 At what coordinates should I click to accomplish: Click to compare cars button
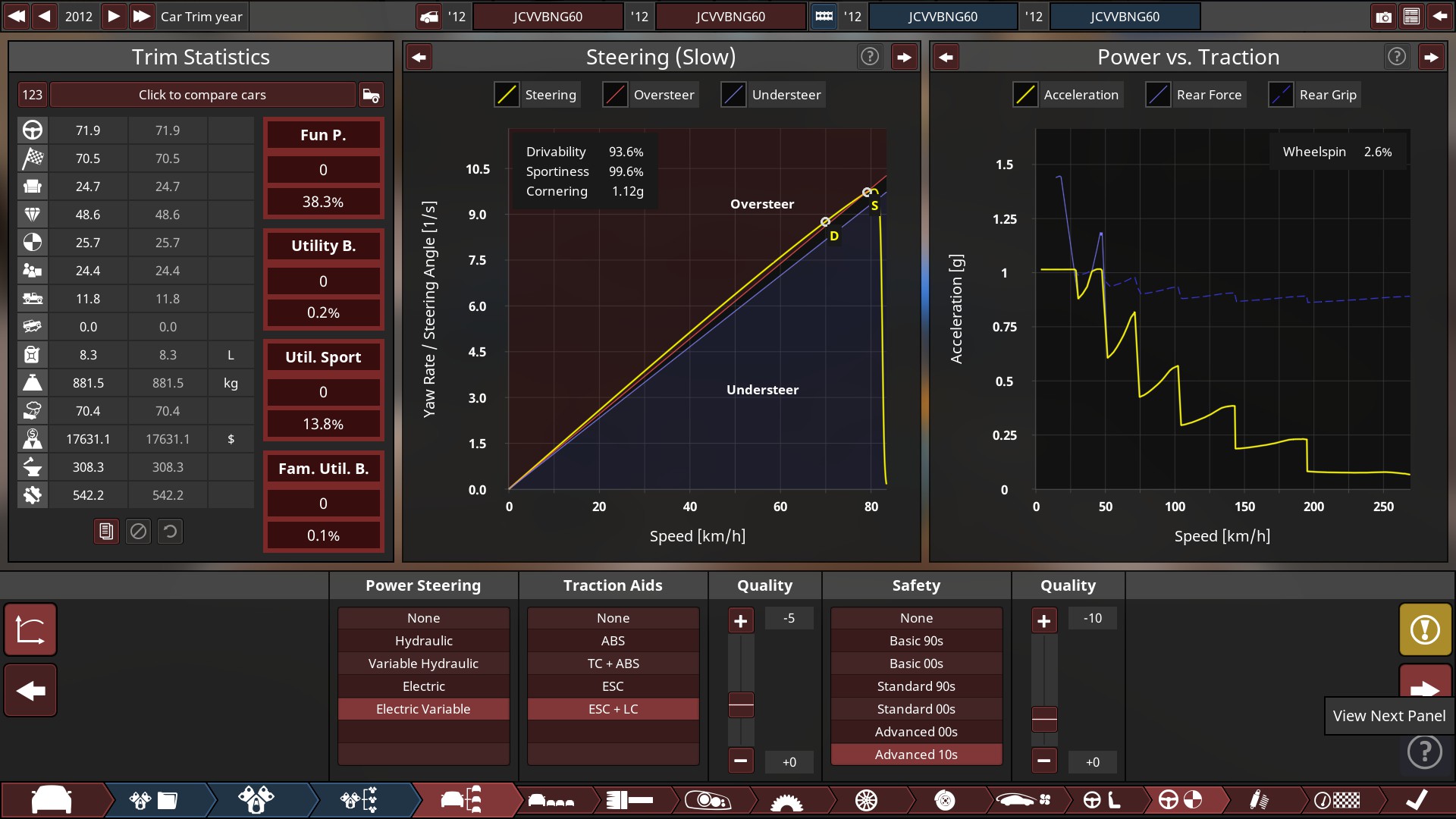(202, 95)
